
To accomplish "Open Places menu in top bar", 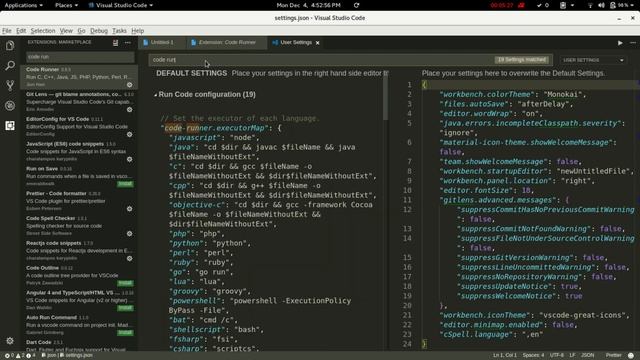I will [66, 5].
